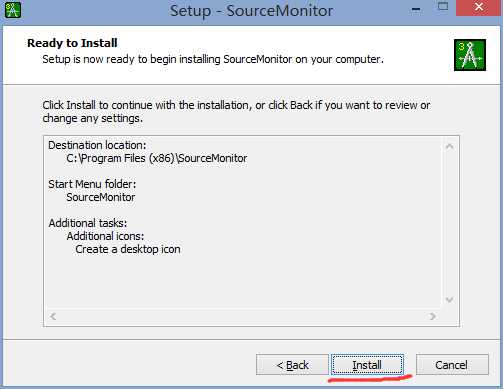Image resolution: width=503 pixels, height=389 pixels.
Task: Click the green SourceMonitor logo in header
Action: [x=470, y=55]
